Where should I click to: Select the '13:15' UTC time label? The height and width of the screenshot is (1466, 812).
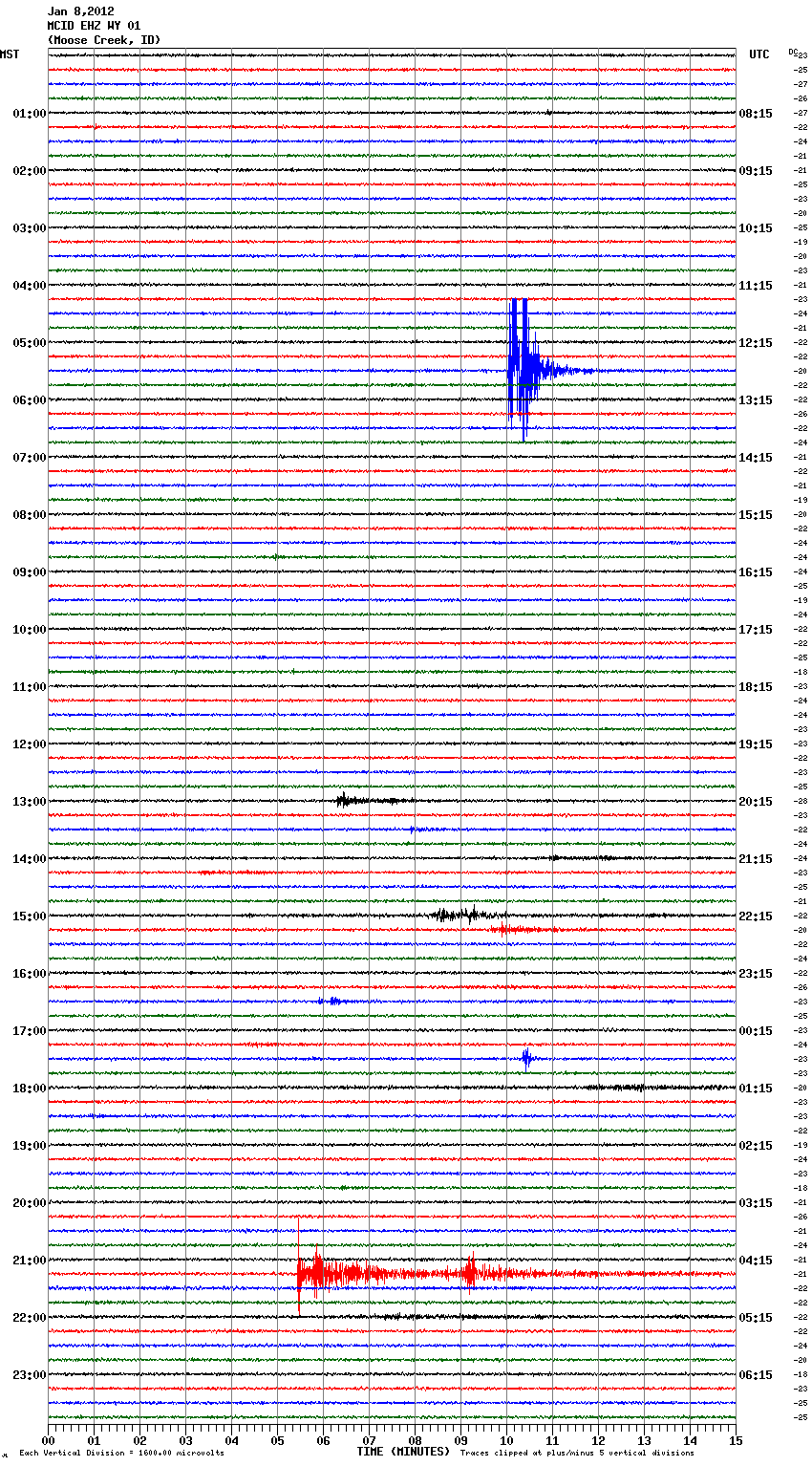click(x=756, y=400)
